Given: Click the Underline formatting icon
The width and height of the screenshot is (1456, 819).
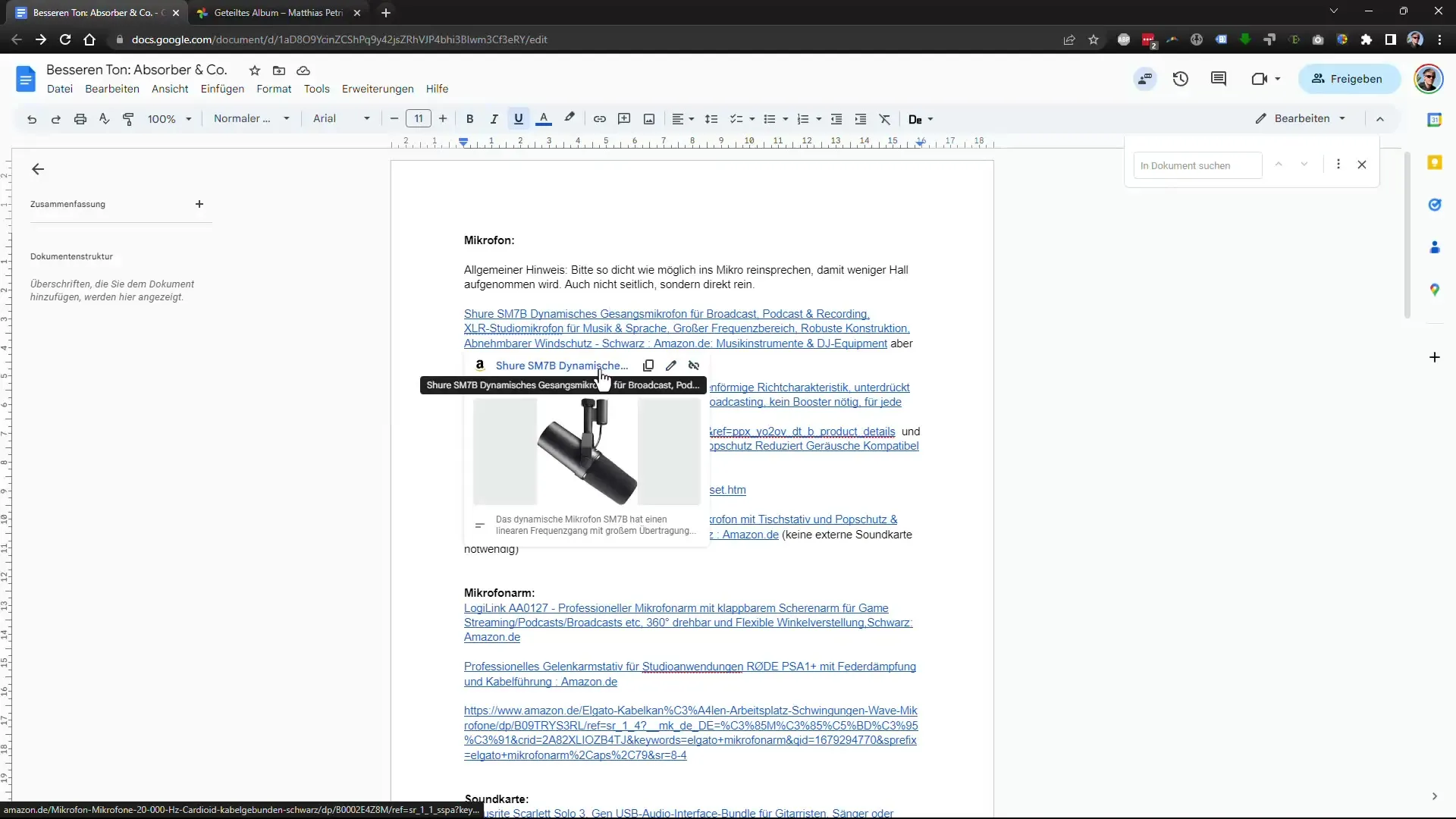Looking at the screenshot, I should coord(518,119).
